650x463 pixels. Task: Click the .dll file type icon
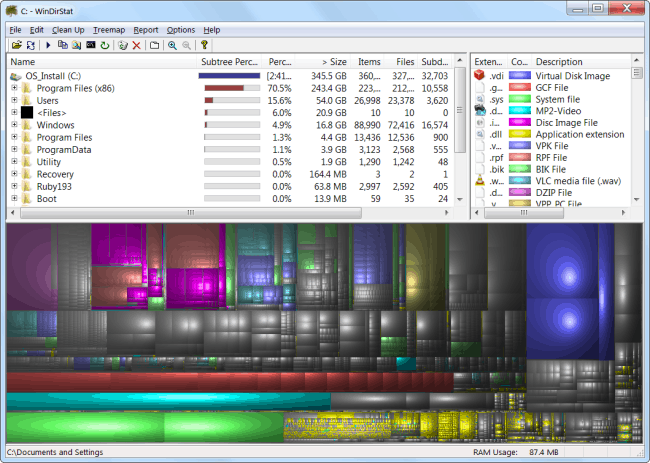point(480,134)
